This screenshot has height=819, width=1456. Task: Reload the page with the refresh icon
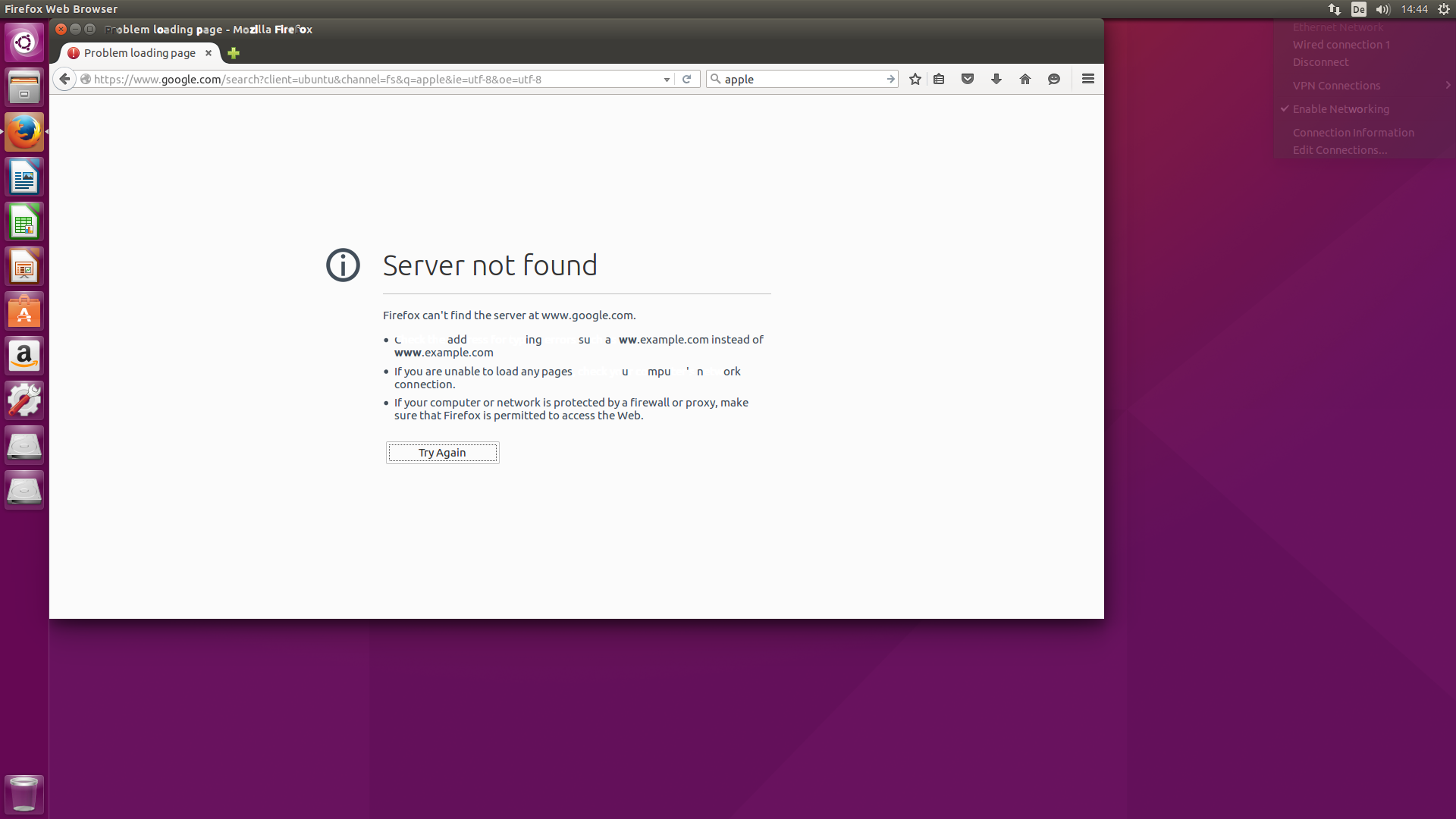click(686, 79)
